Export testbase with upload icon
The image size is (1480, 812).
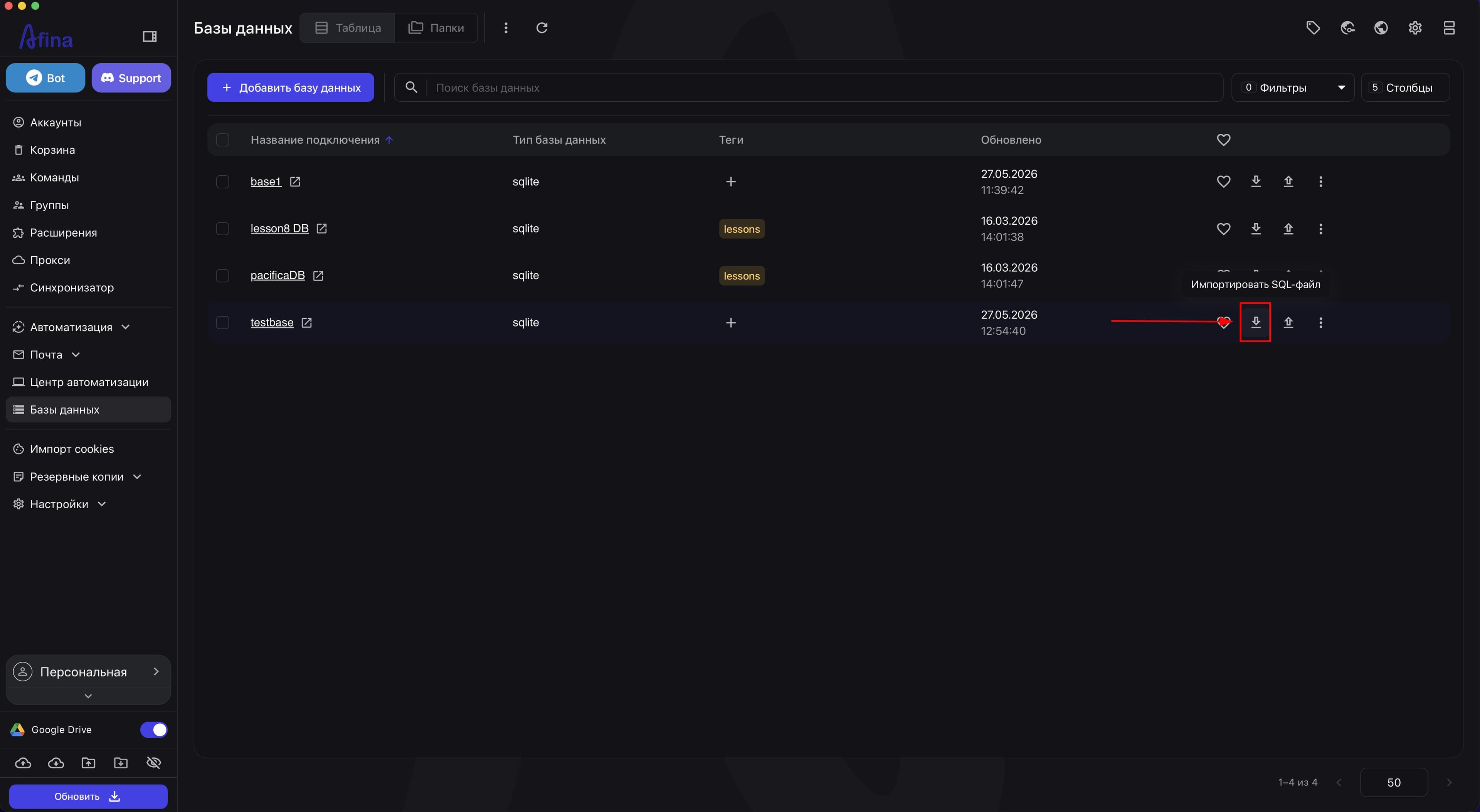[1288, 323]
